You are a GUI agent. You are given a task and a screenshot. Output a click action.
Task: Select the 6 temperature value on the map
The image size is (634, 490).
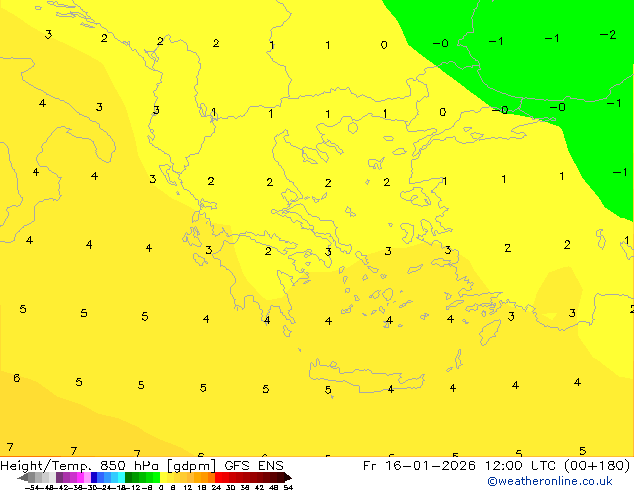tap(17, 378)
